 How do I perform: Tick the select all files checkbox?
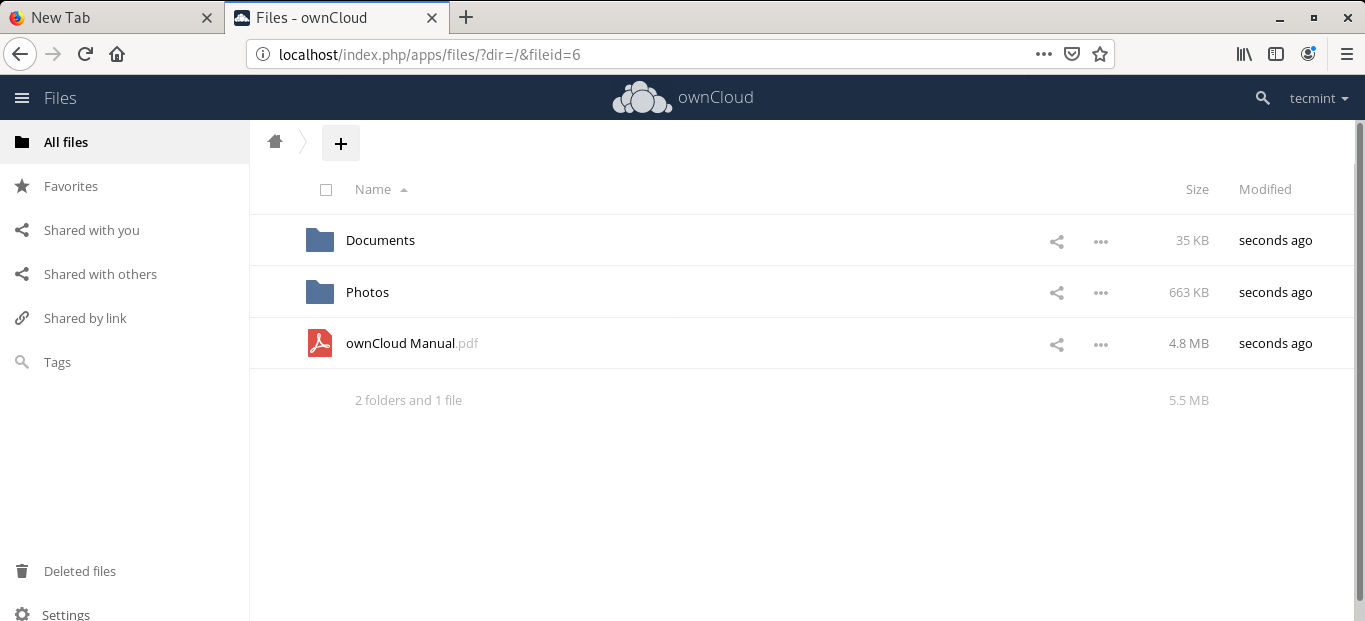coord(326,190)
